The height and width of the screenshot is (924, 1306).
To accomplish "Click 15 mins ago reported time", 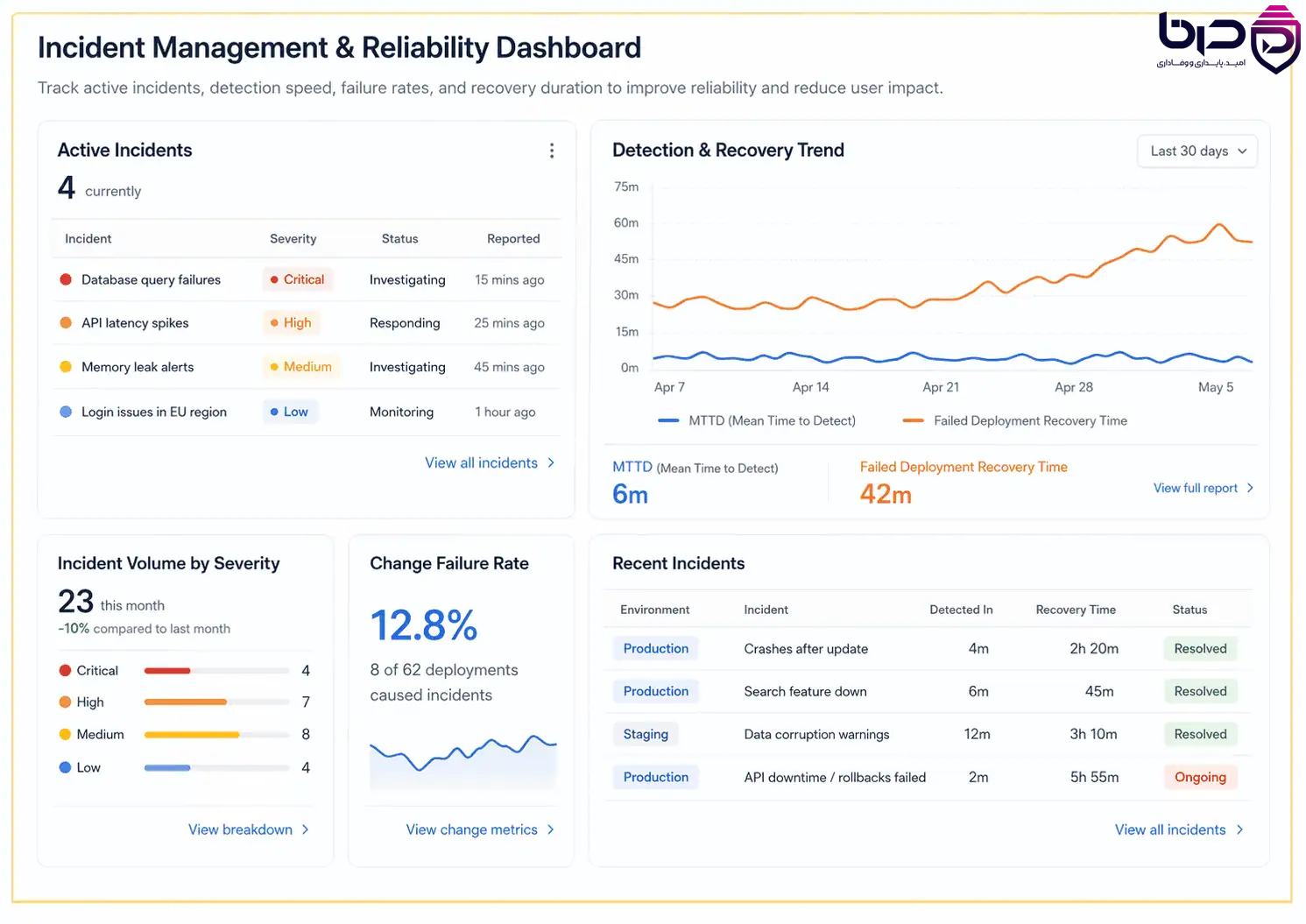I will pyautogui.click(x=509, y=279).
